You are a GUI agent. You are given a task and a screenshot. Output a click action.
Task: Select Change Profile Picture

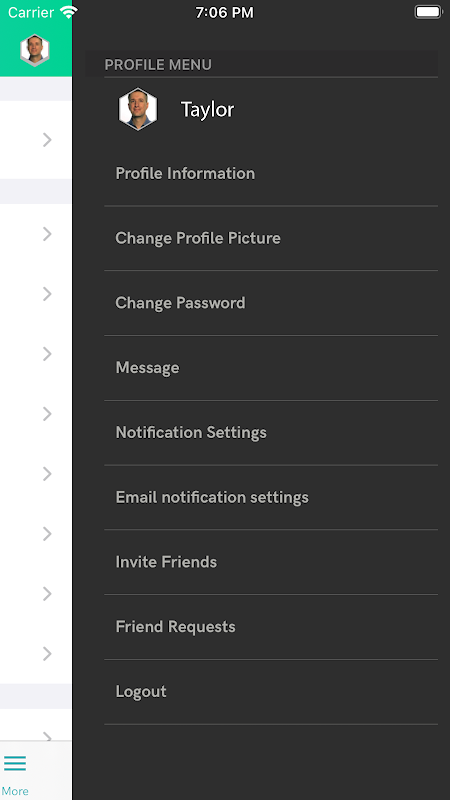click(271, 238)
